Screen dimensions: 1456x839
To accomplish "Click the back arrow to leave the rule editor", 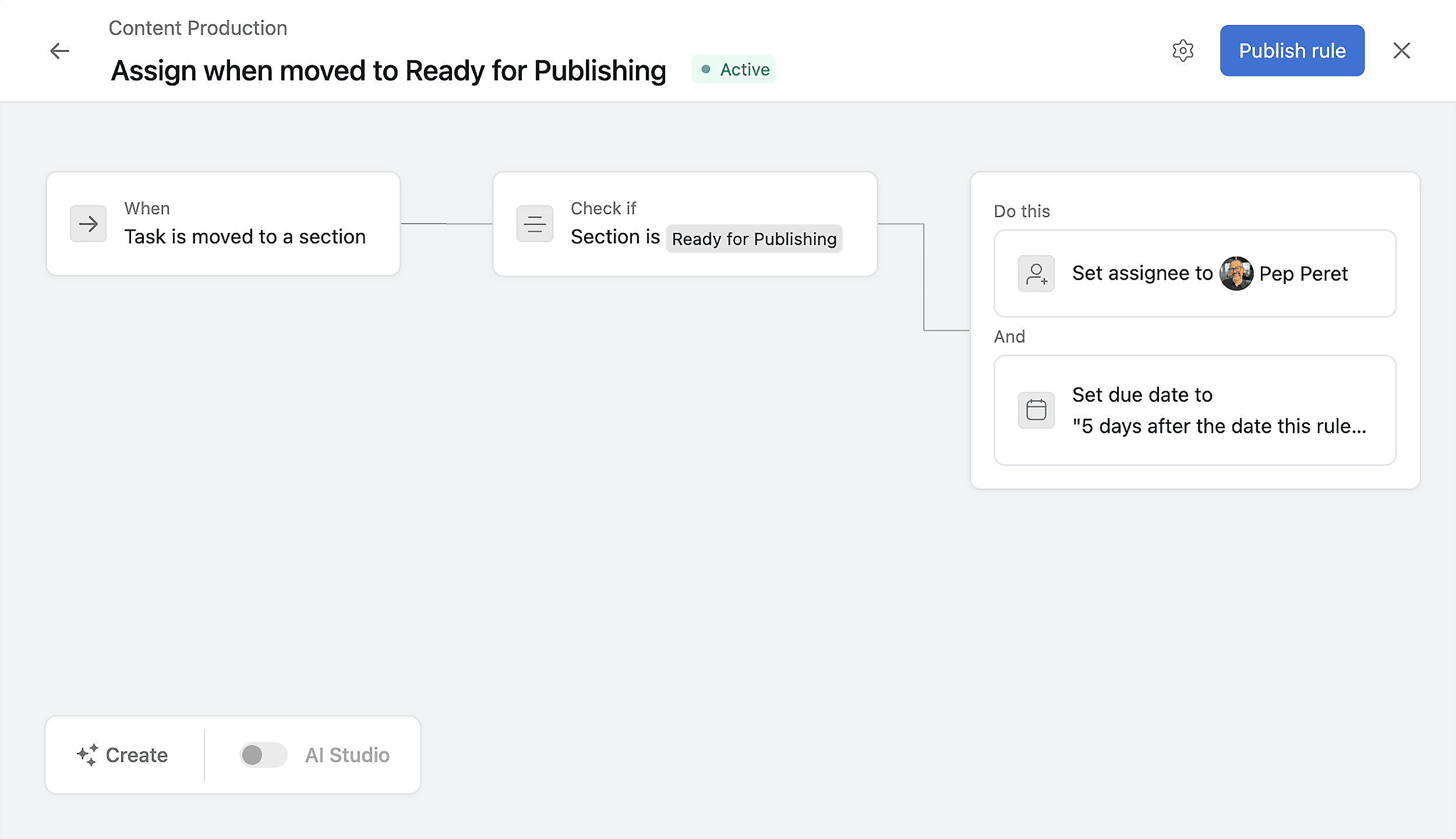I will point(59,51).
